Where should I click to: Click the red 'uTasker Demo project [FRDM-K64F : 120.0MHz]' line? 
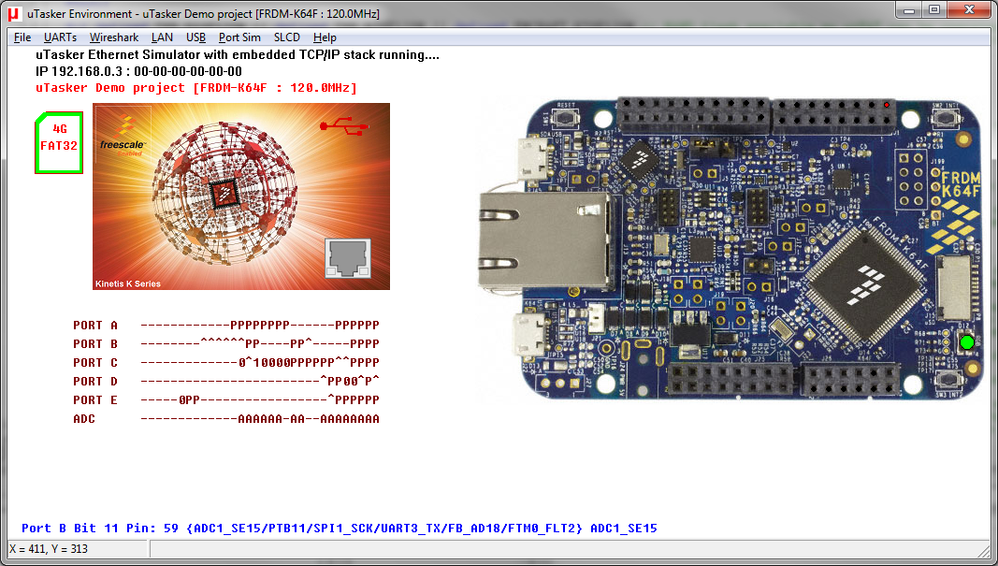tap(196, 88)
